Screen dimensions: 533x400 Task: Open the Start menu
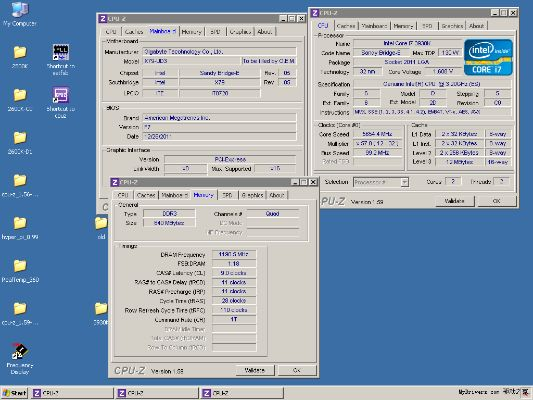coord(14,393)
